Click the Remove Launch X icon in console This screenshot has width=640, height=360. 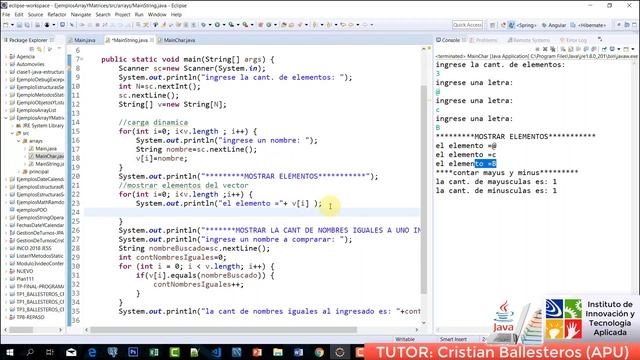[545, 49]
